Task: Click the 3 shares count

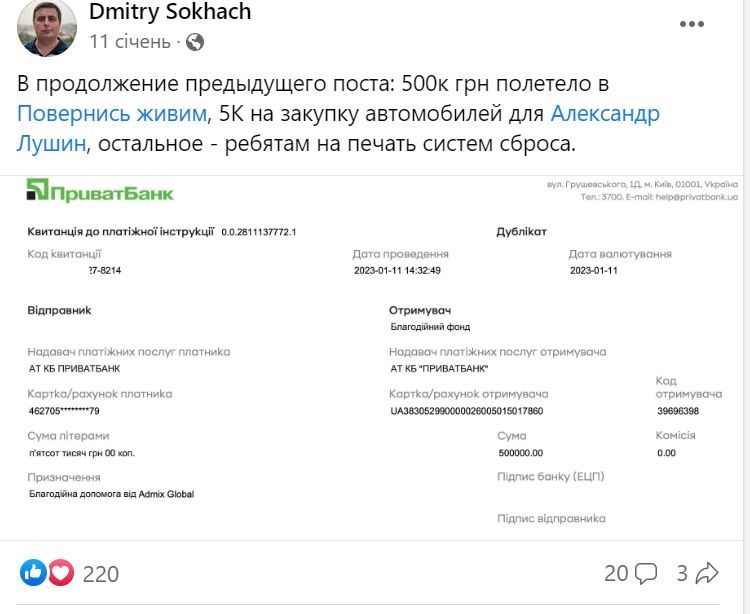Action: (x=682, y=573)
